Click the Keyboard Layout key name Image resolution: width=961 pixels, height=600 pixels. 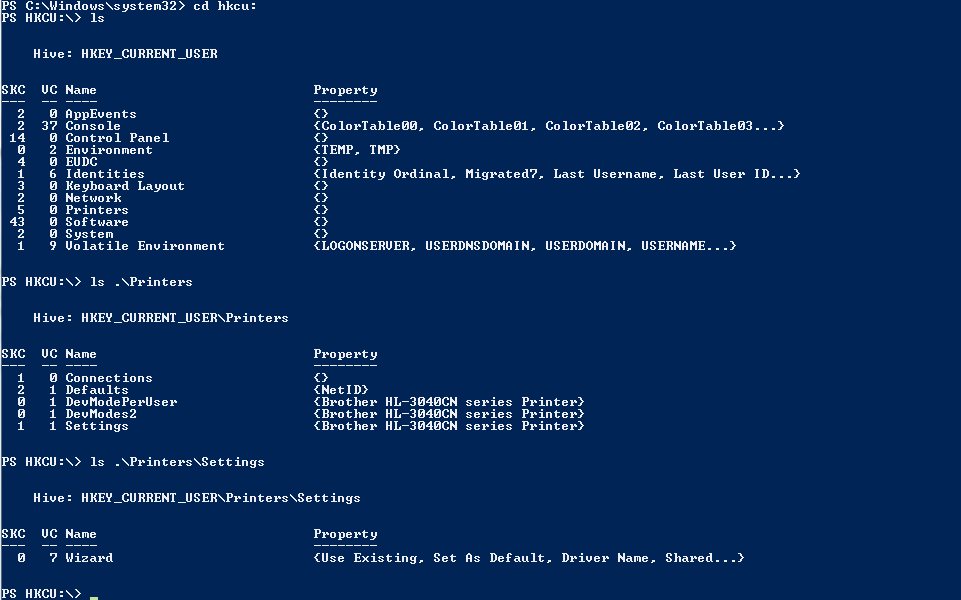coord(125,186)
